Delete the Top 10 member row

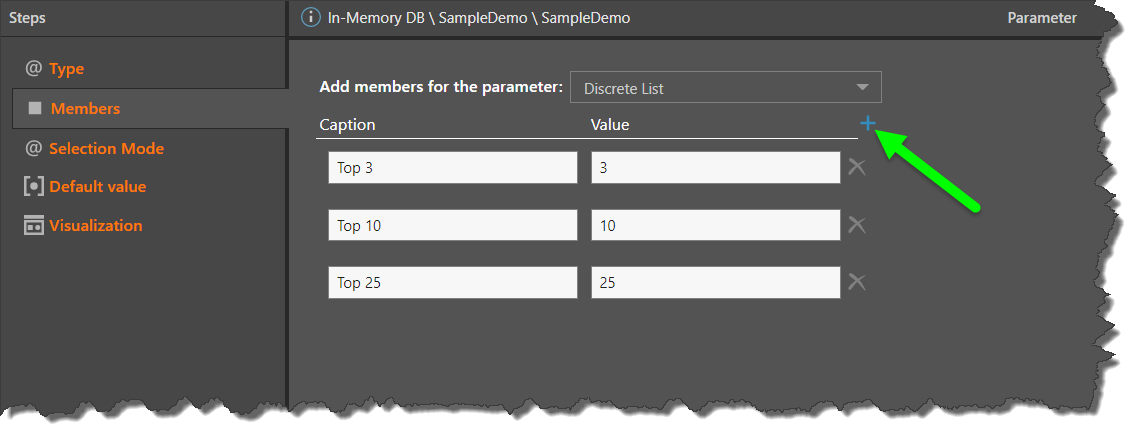(x=857, y=225)
